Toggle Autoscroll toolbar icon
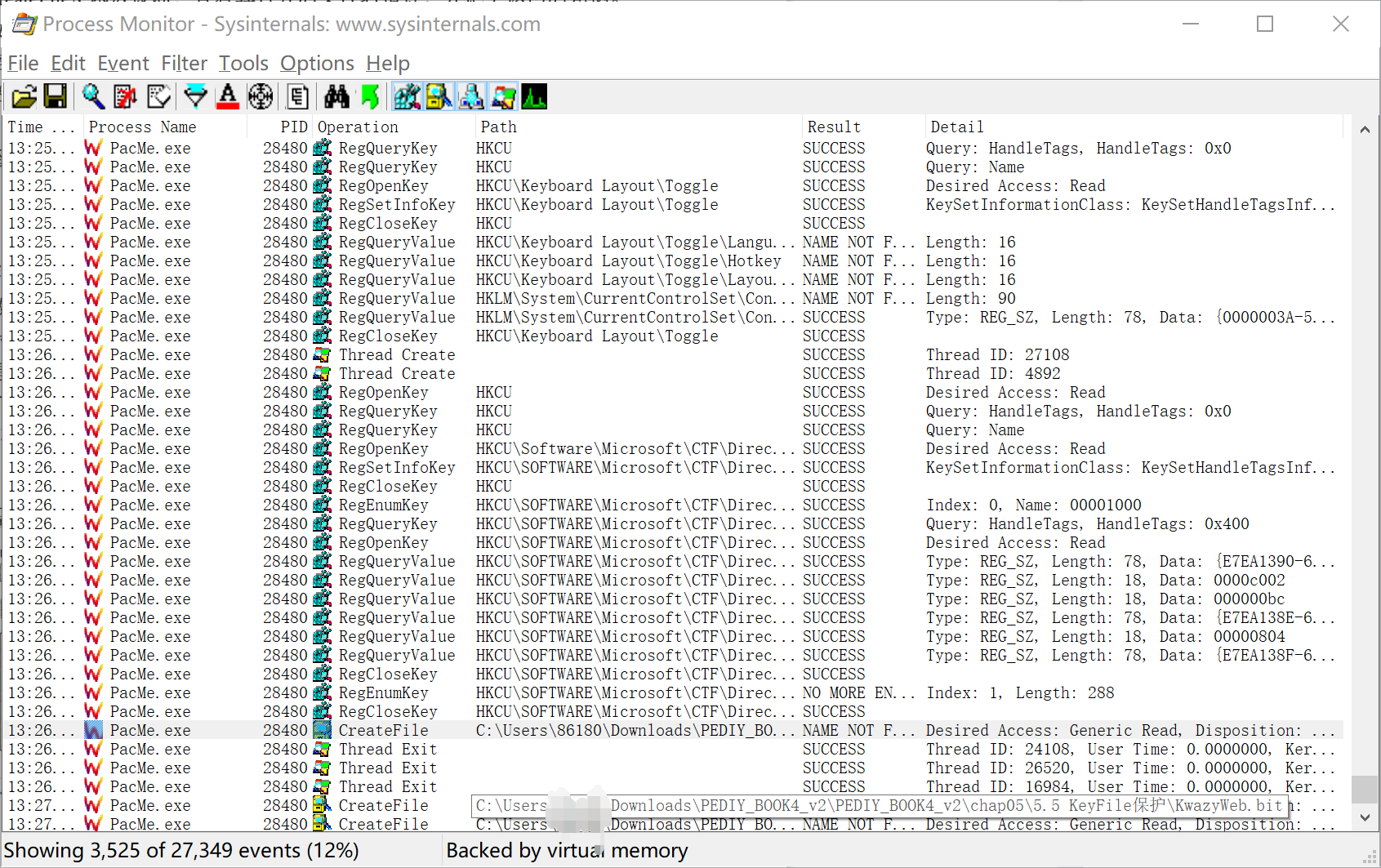 pos(125,97)
